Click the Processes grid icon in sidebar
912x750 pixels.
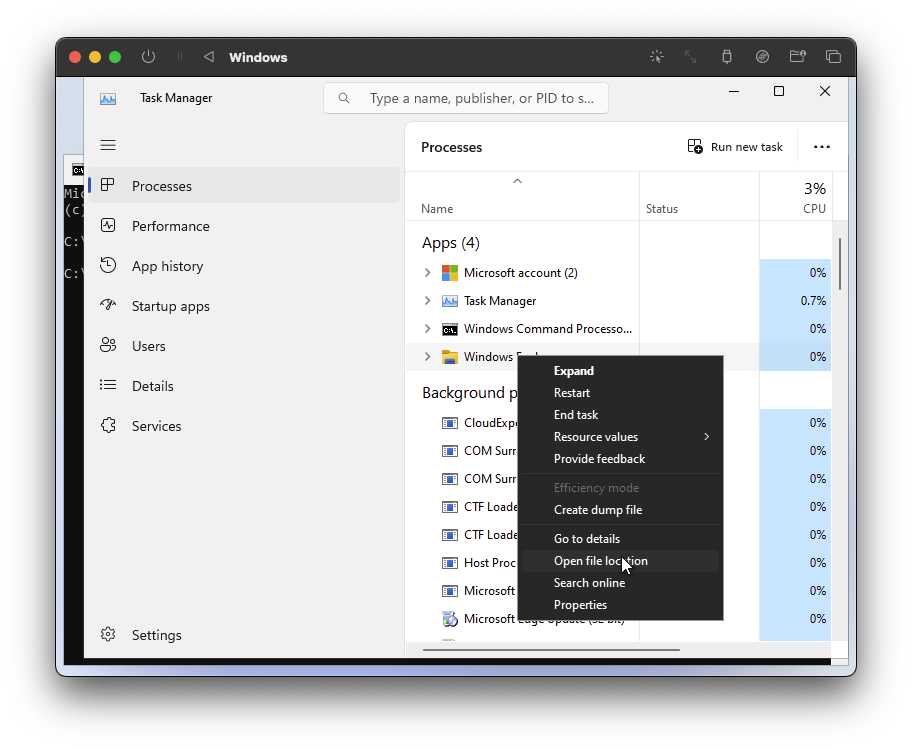[x=108, y=185]
